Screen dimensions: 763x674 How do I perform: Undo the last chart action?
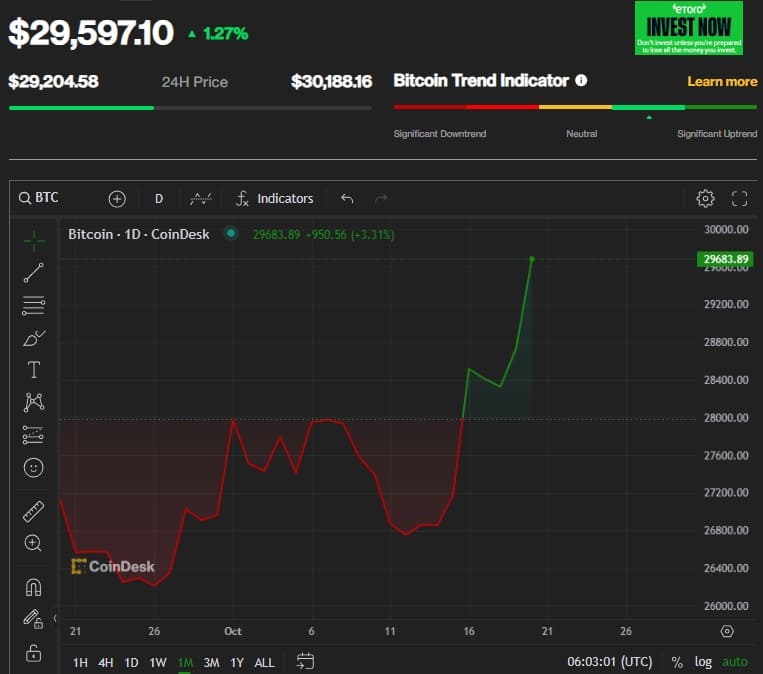(347, 199)
